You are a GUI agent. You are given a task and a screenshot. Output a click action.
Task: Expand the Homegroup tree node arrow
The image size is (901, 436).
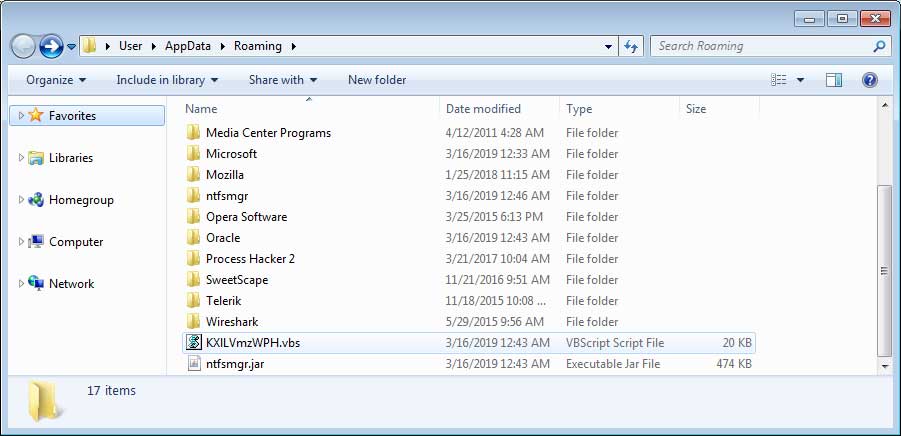tap(21, 200)
